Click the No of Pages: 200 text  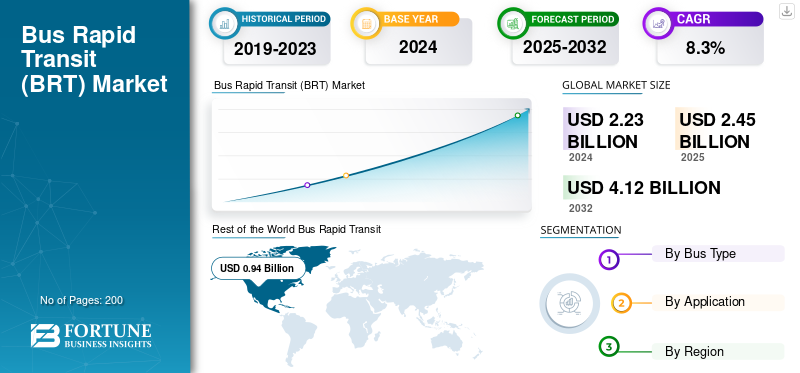click(81, 300)
